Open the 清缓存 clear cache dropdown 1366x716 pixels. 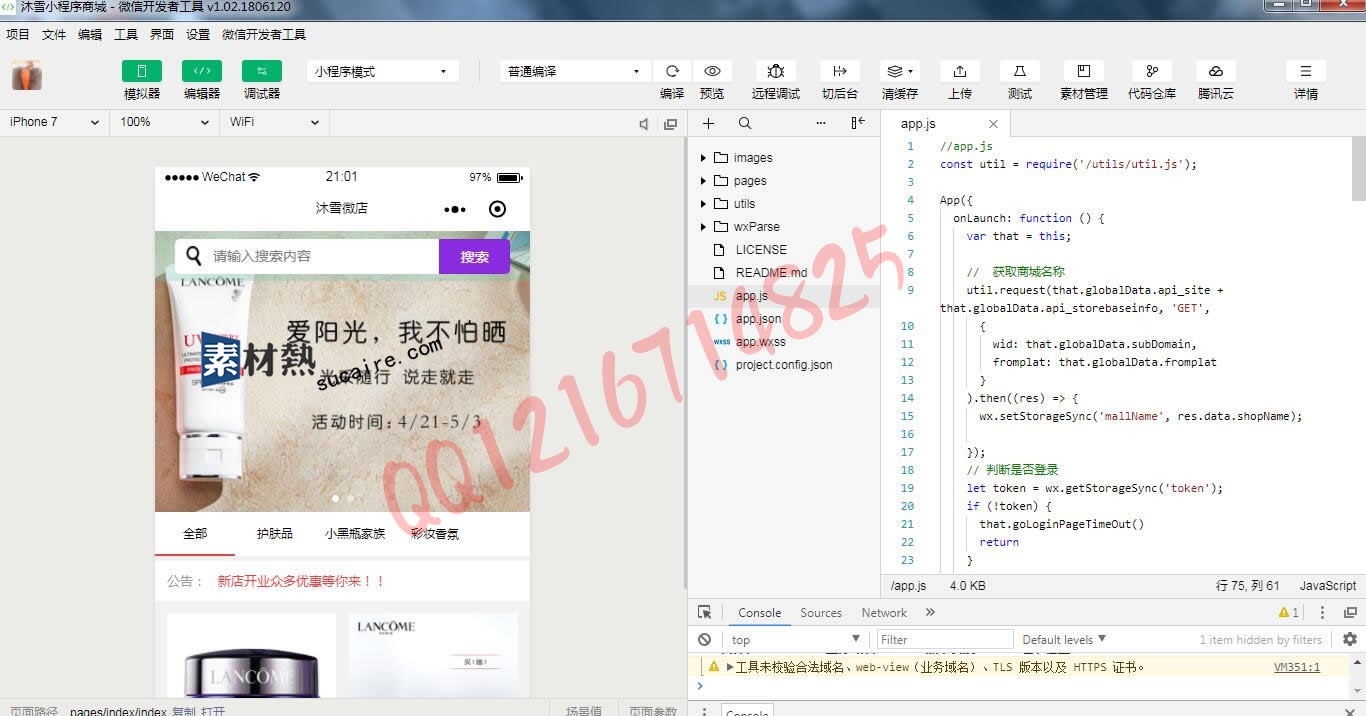pyautogui.click(x=900, y=71)
